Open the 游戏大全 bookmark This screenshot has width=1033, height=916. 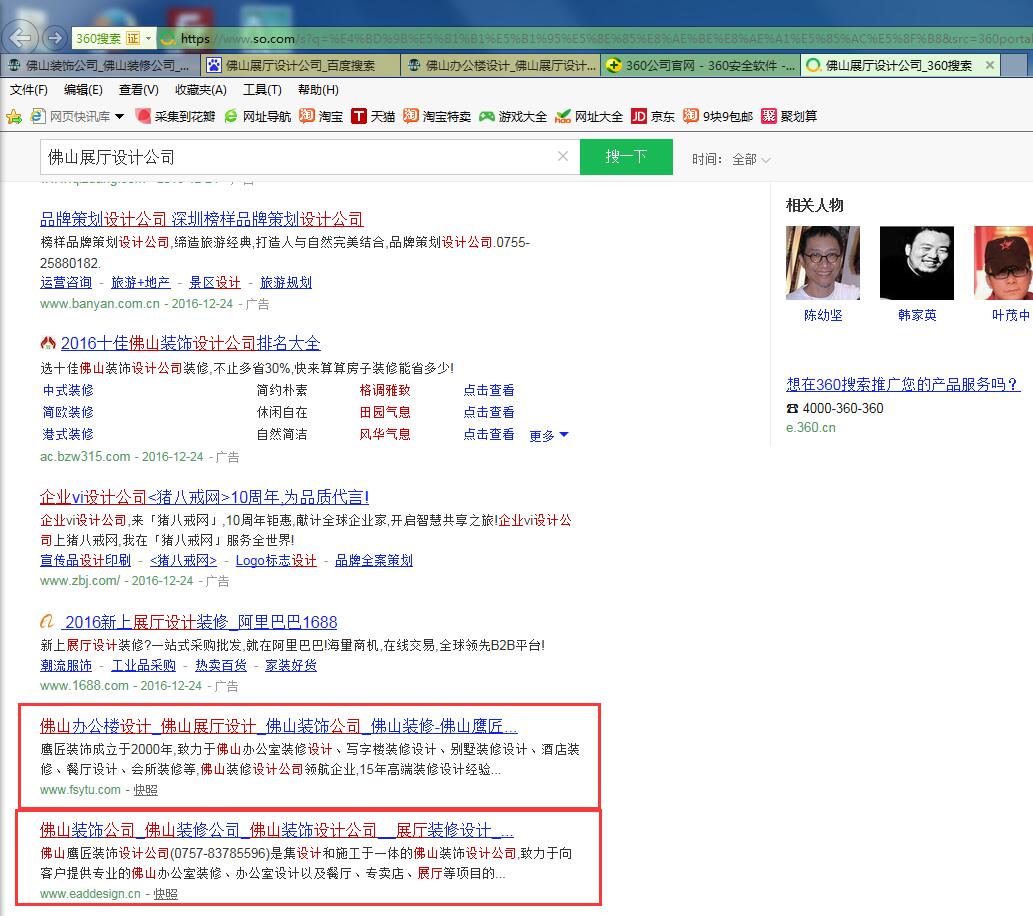click(513, 117)
